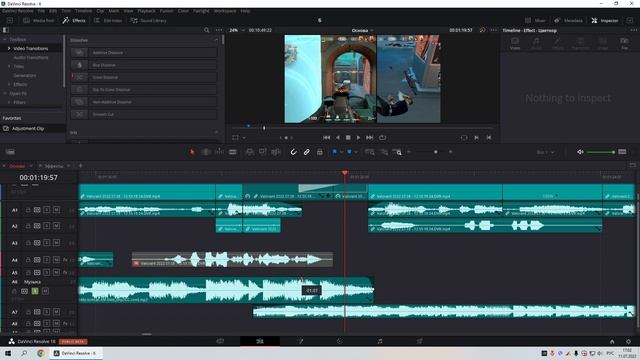640x360 pixels.
Task: Open timeline view options icon
Action: [10, 152]
